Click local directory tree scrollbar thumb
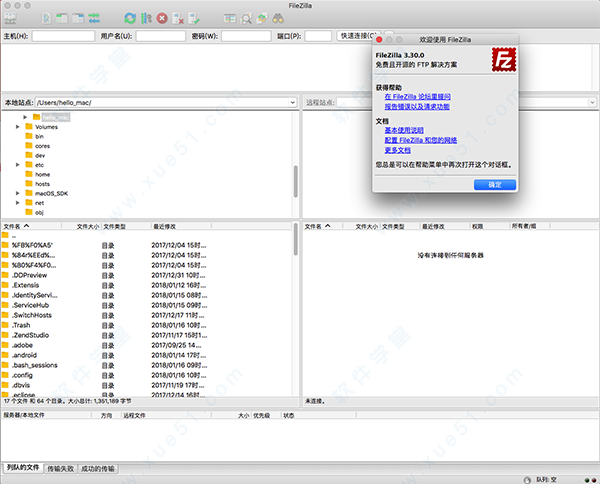This screenshot has width=600, height=484. tap(296, 181)
